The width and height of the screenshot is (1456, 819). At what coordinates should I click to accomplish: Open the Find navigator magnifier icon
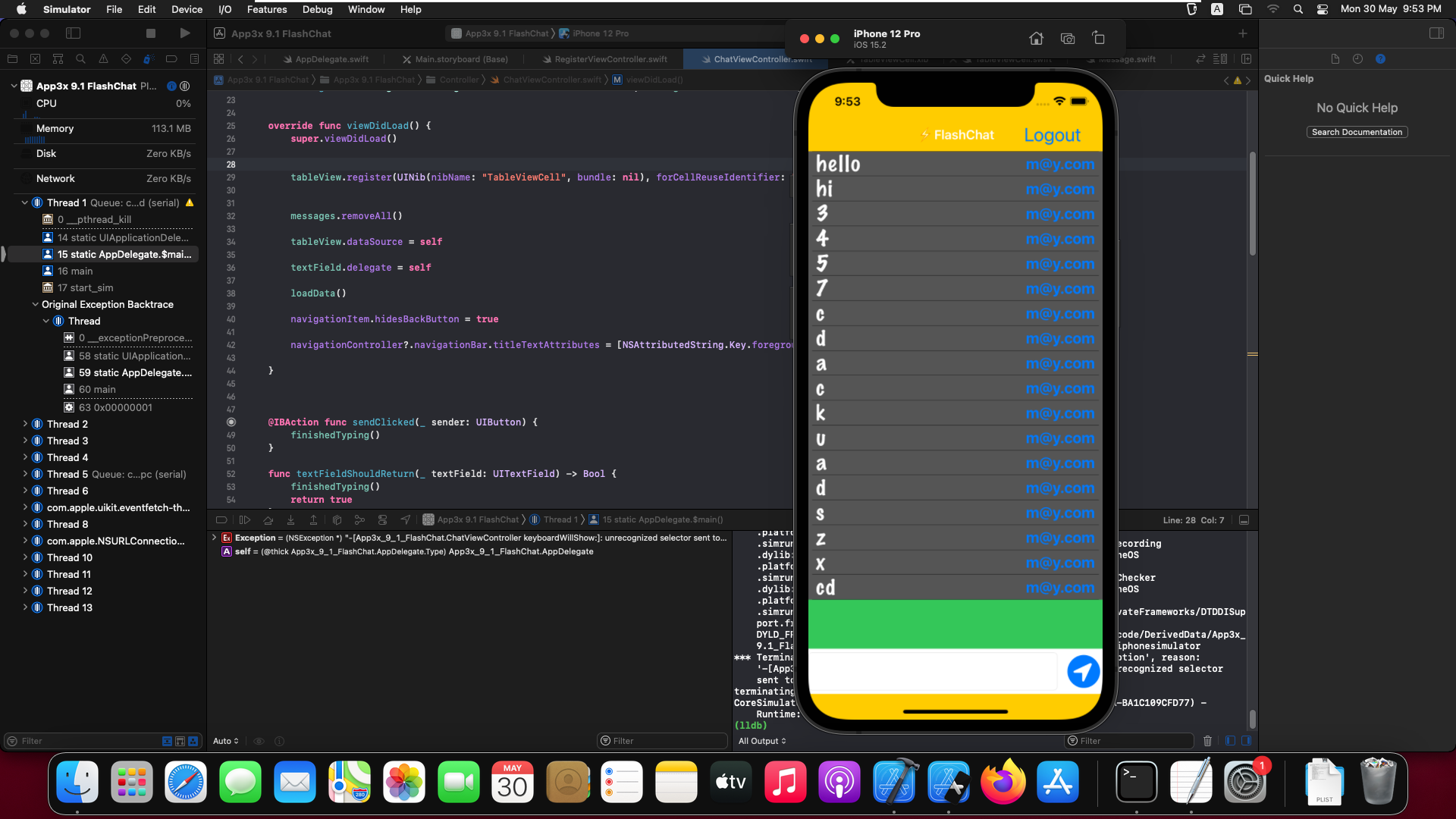point(80,59)
